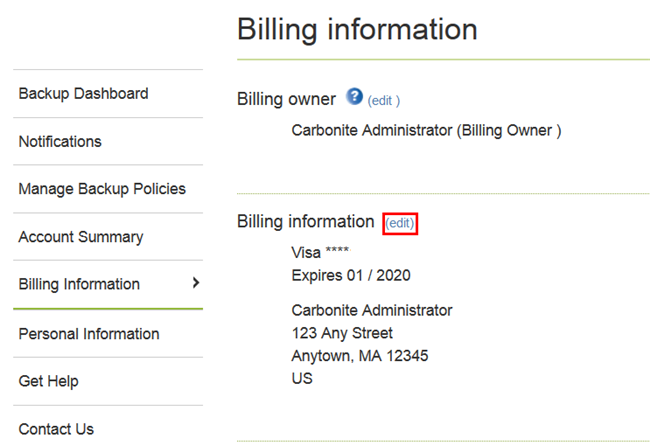Go to Notifications in the sidebar
The width and height of the screenshot is (650, 445).
pos(60,142)
